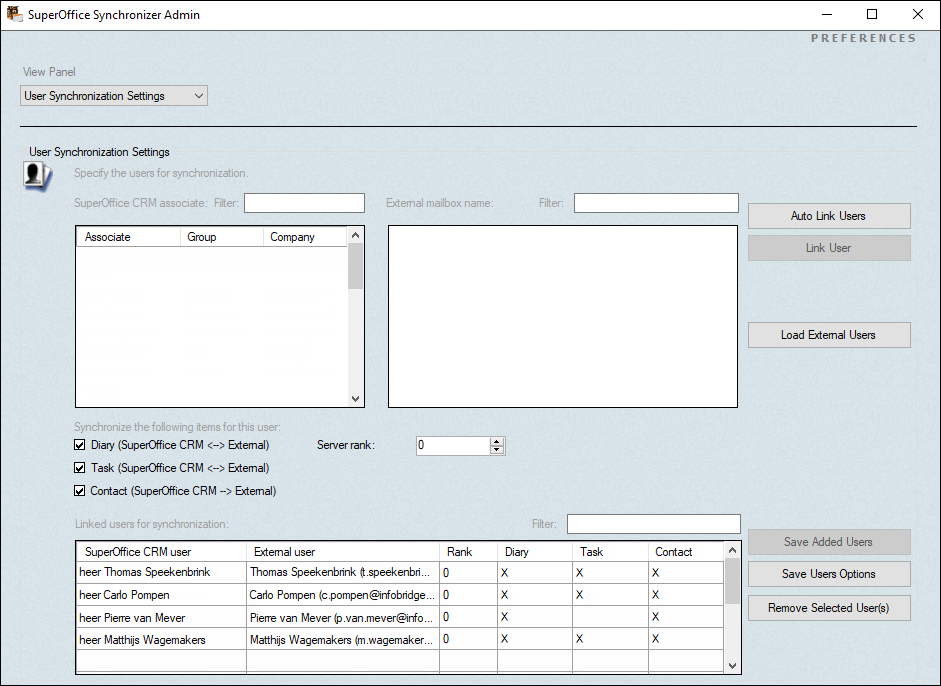Click the Diary column header

[535, 552]
